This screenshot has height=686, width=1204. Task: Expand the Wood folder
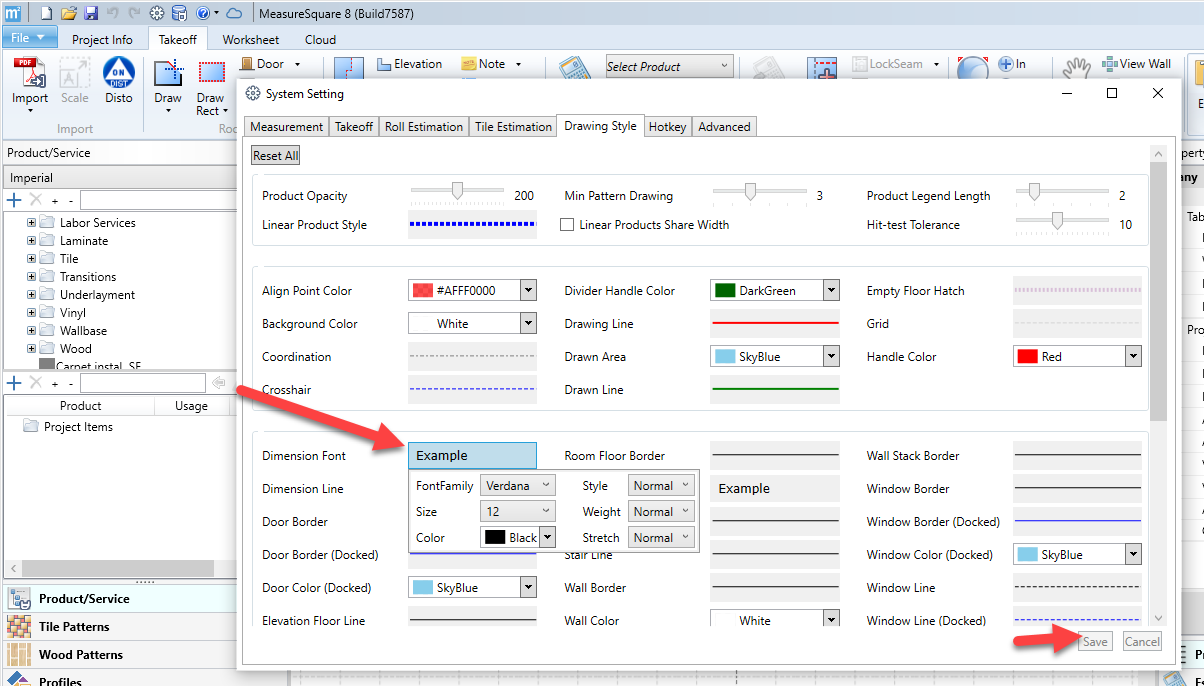pos(32,349)
